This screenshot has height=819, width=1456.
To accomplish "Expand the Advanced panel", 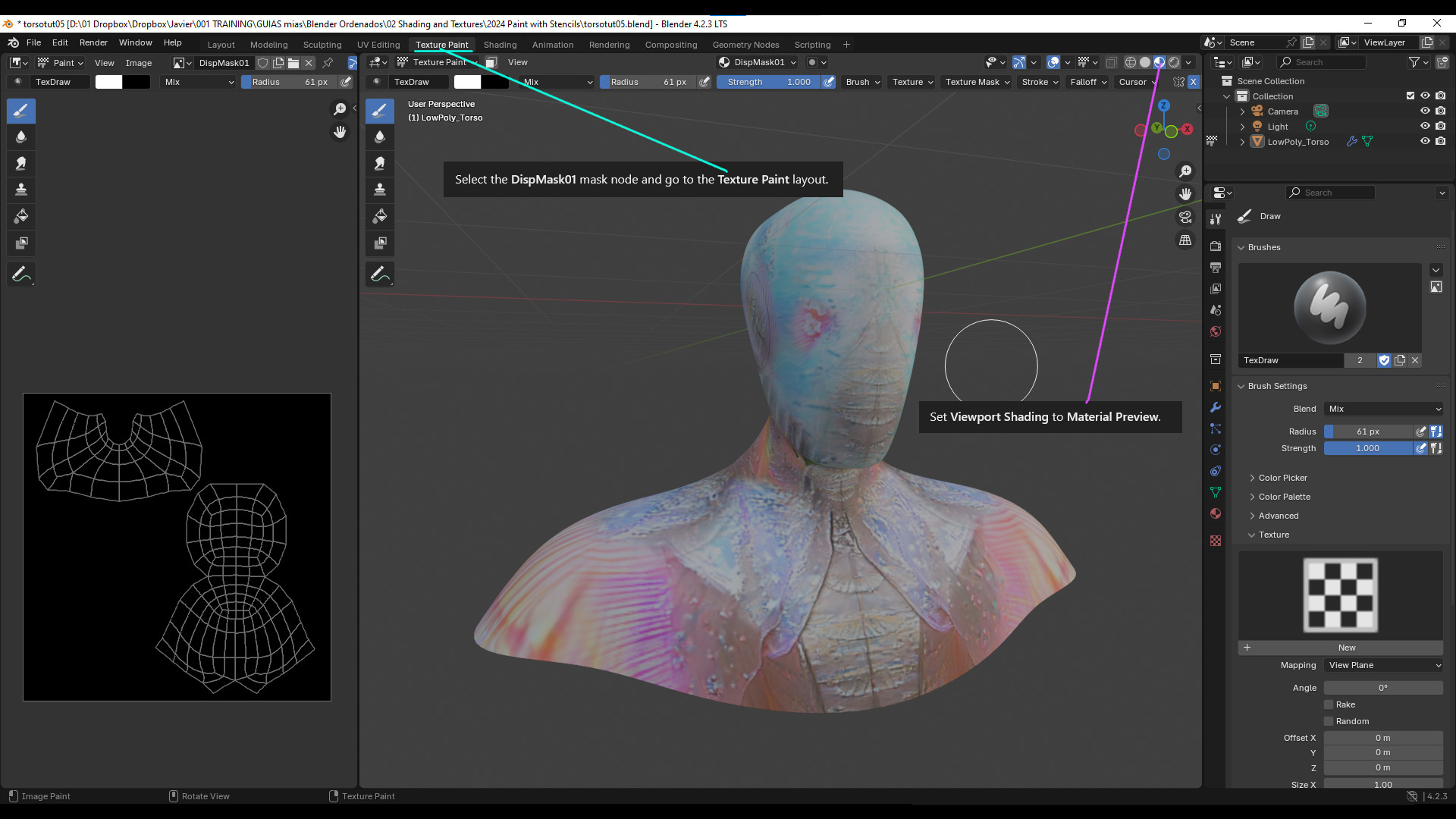I will [1278, 516].
